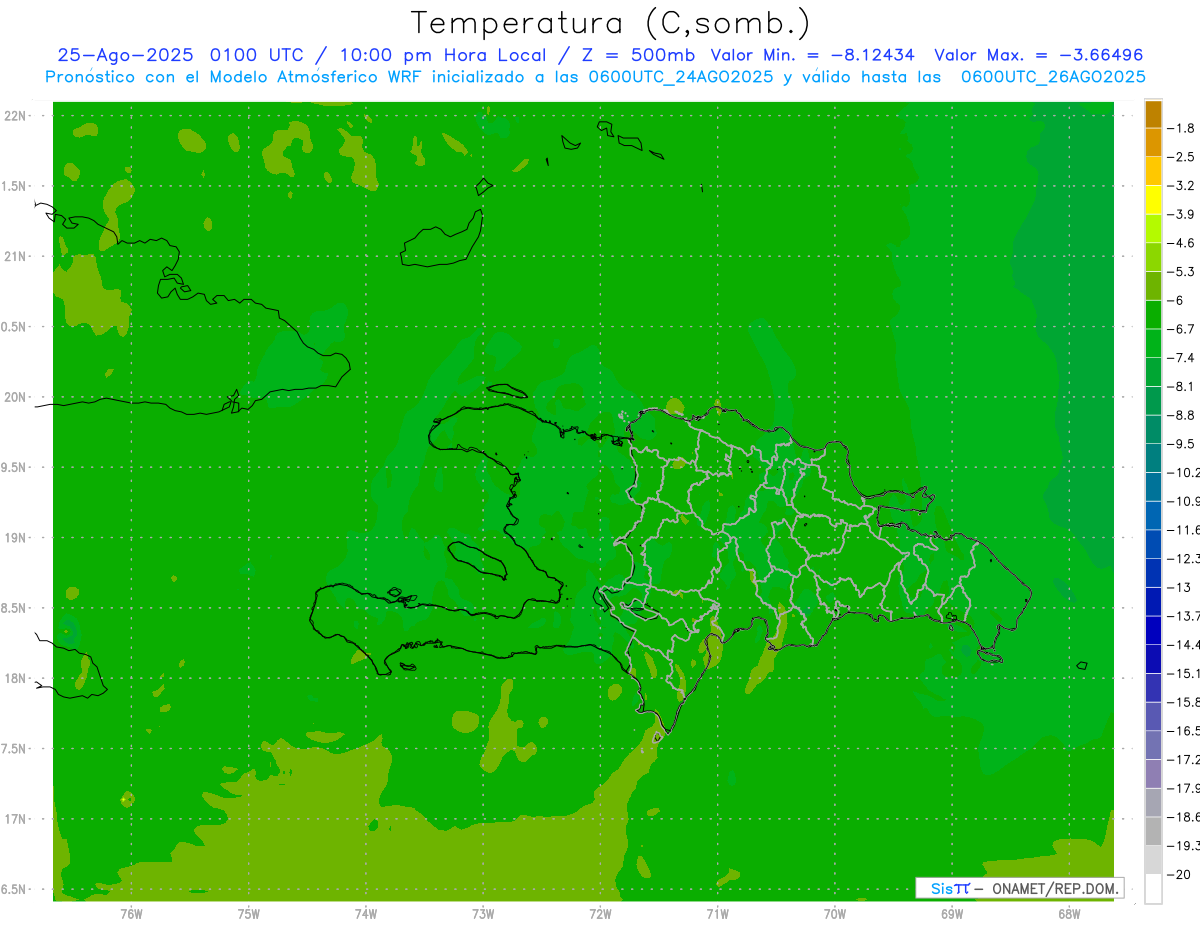Click the '22N' latitude label
Viewport: 1200px width, 927px height.
click(15, 116)
